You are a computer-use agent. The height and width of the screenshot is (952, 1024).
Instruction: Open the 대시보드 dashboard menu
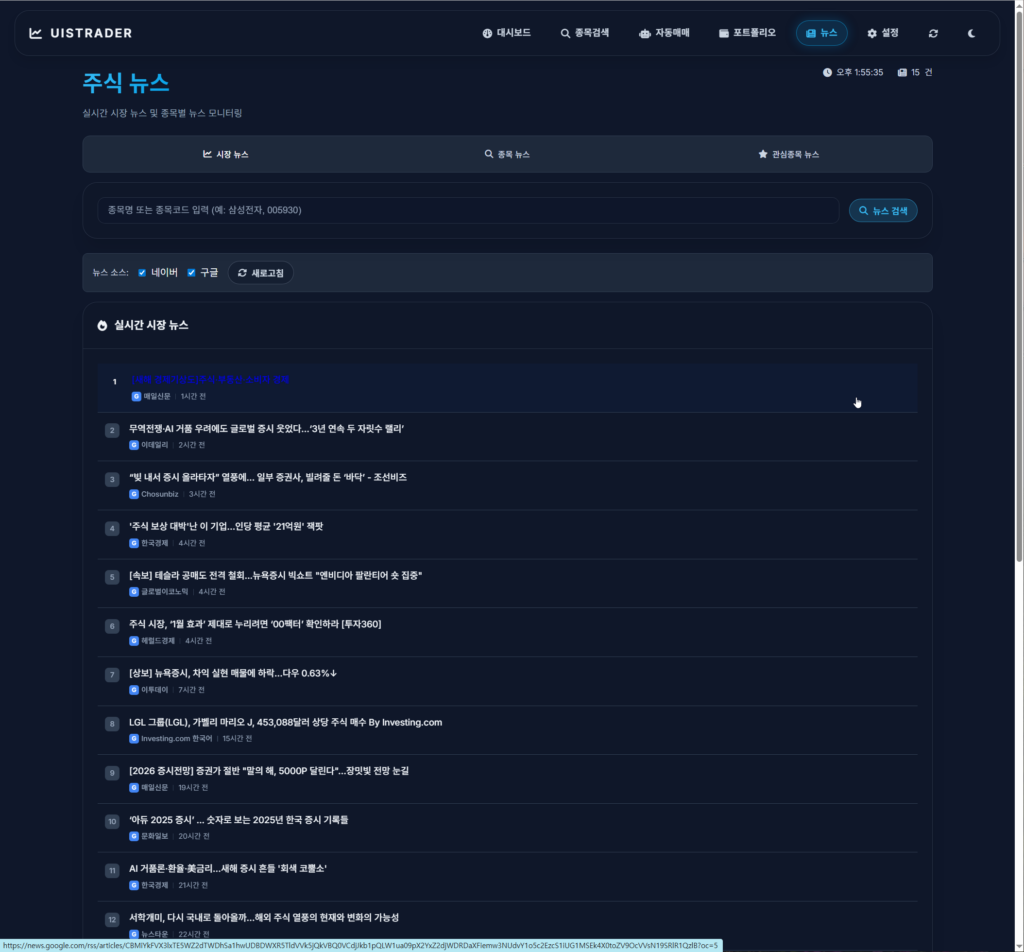point(506,33)
